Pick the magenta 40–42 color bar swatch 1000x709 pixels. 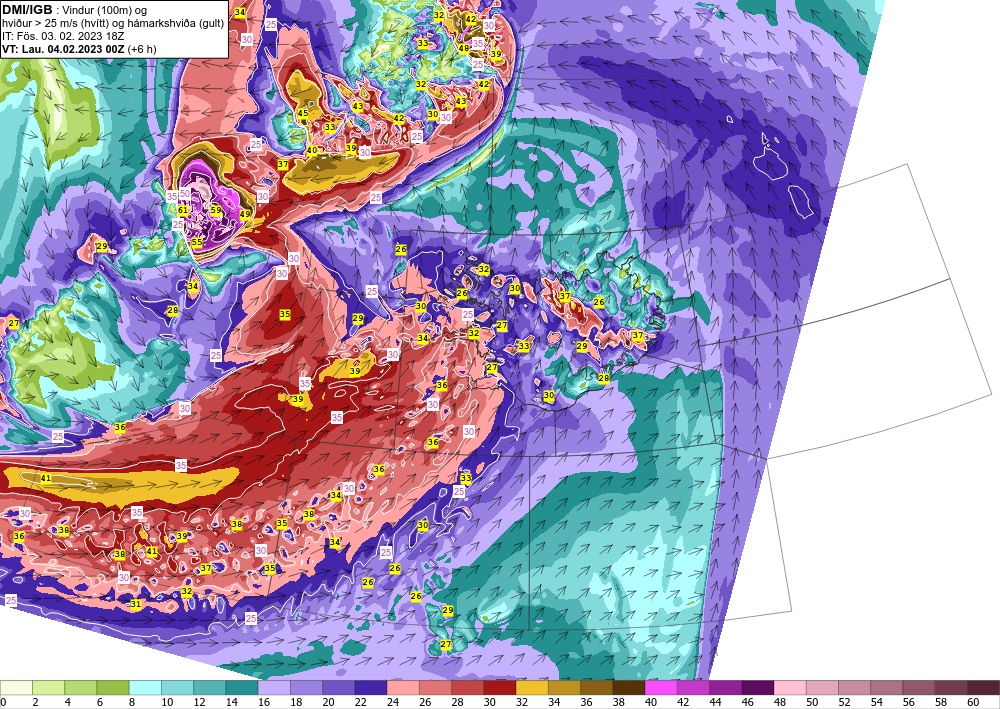[661, 687]
